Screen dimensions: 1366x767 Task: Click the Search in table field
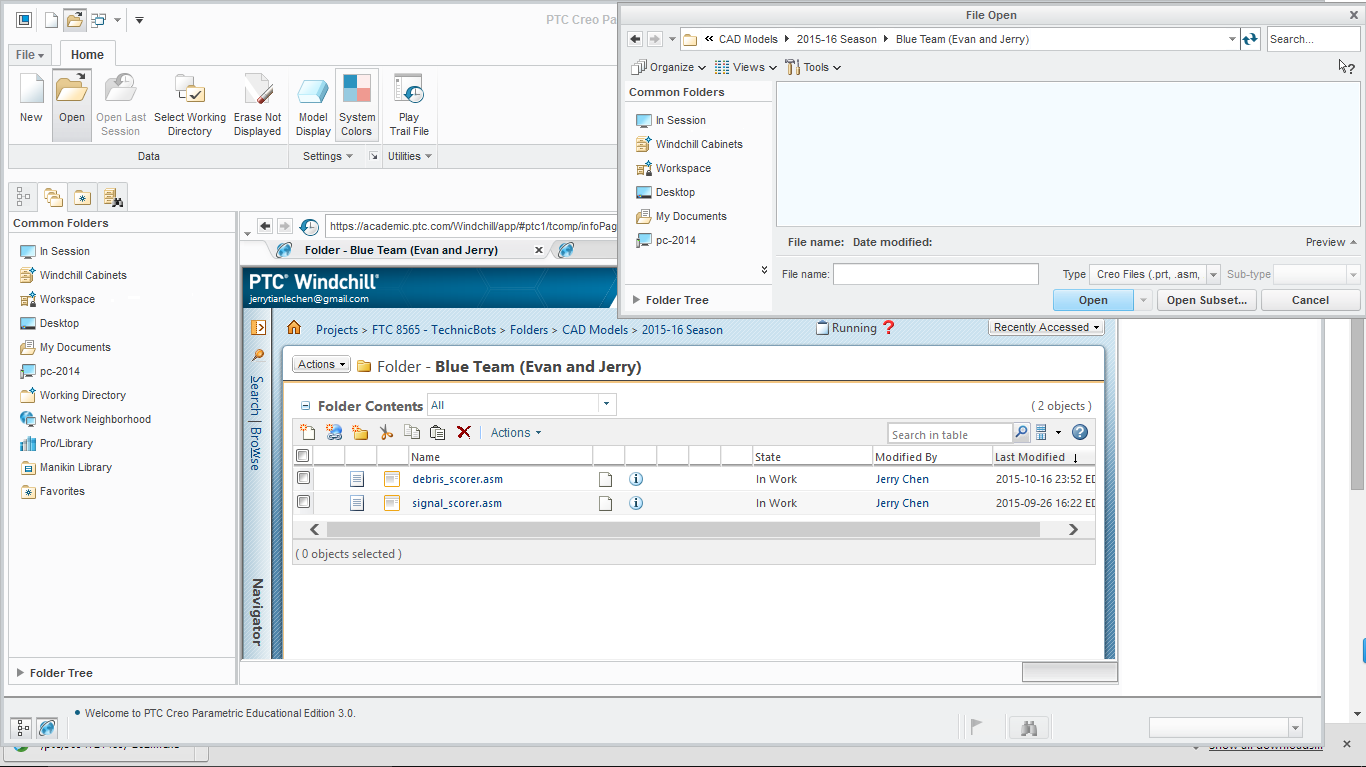coord(950,434)
